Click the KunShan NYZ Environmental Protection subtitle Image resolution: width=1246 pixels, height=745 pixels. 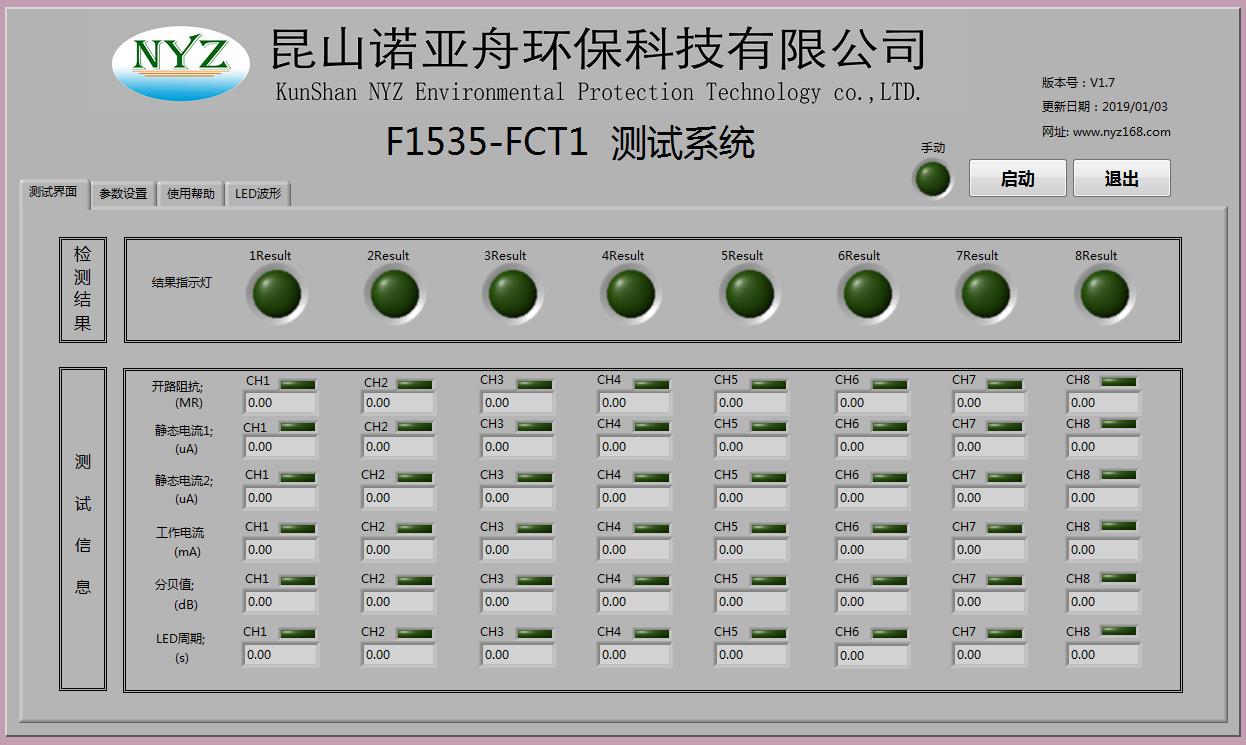(599, 93)
